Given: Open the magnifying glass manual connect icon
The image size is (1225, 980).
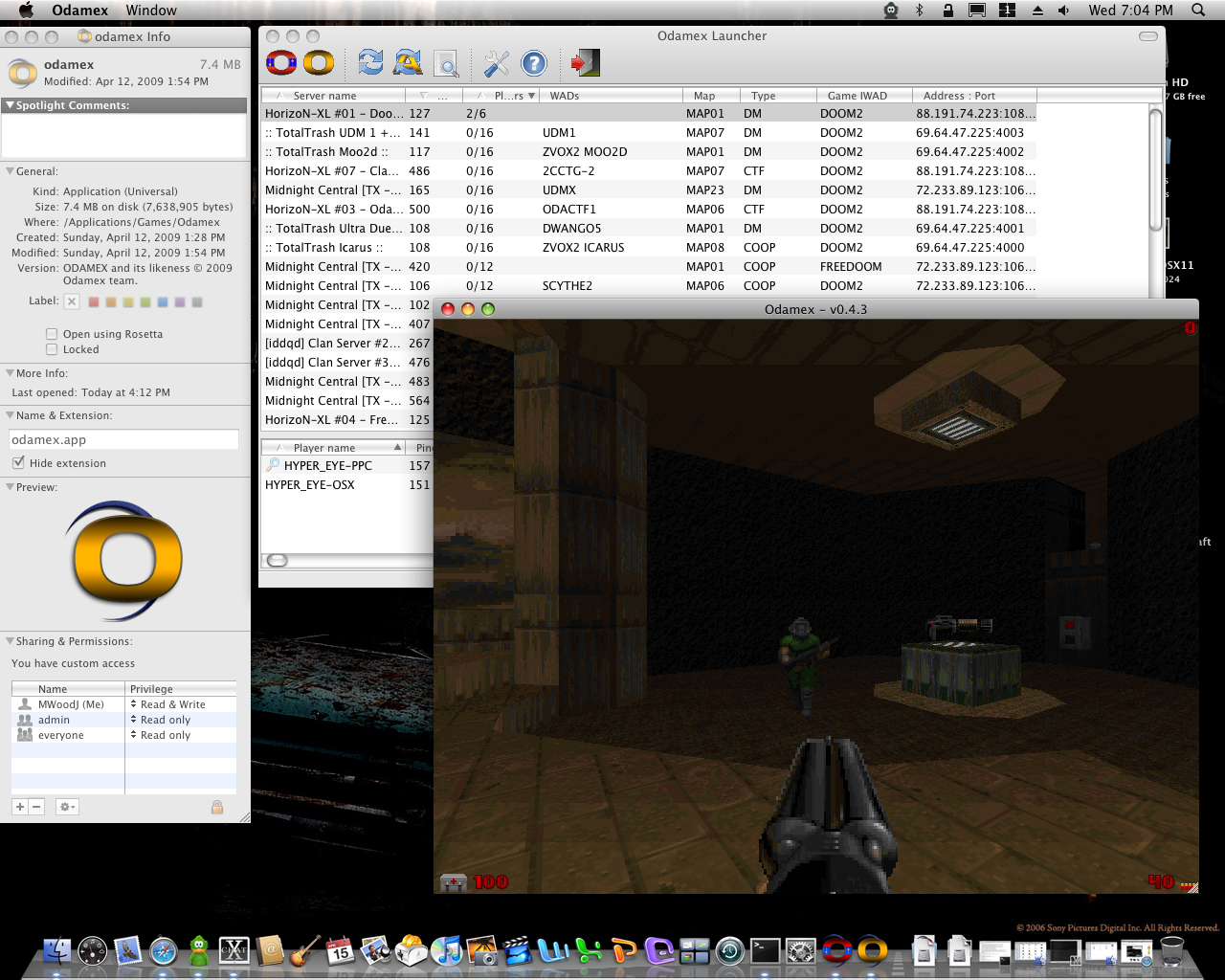Looking at the screenshot, I should point(446,64).
